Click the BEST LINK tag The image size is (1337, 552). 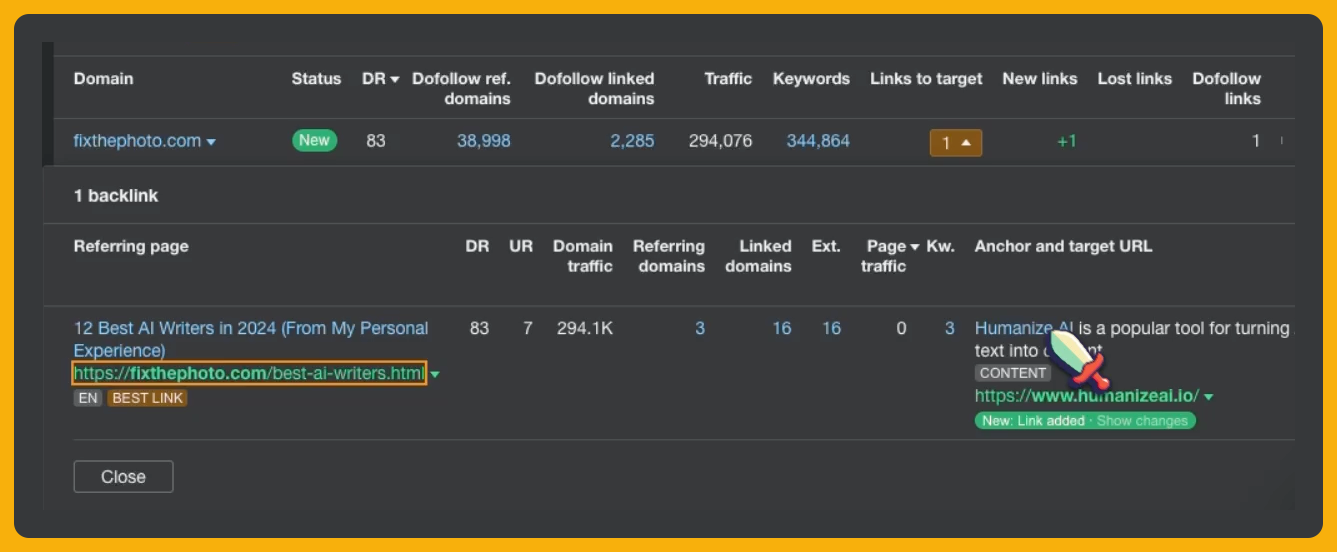tap(148, 398)
